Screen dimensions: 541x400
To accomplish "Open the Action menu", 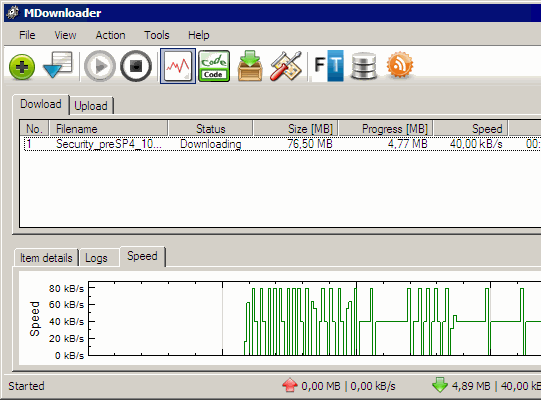I will [x=110, y=35].
